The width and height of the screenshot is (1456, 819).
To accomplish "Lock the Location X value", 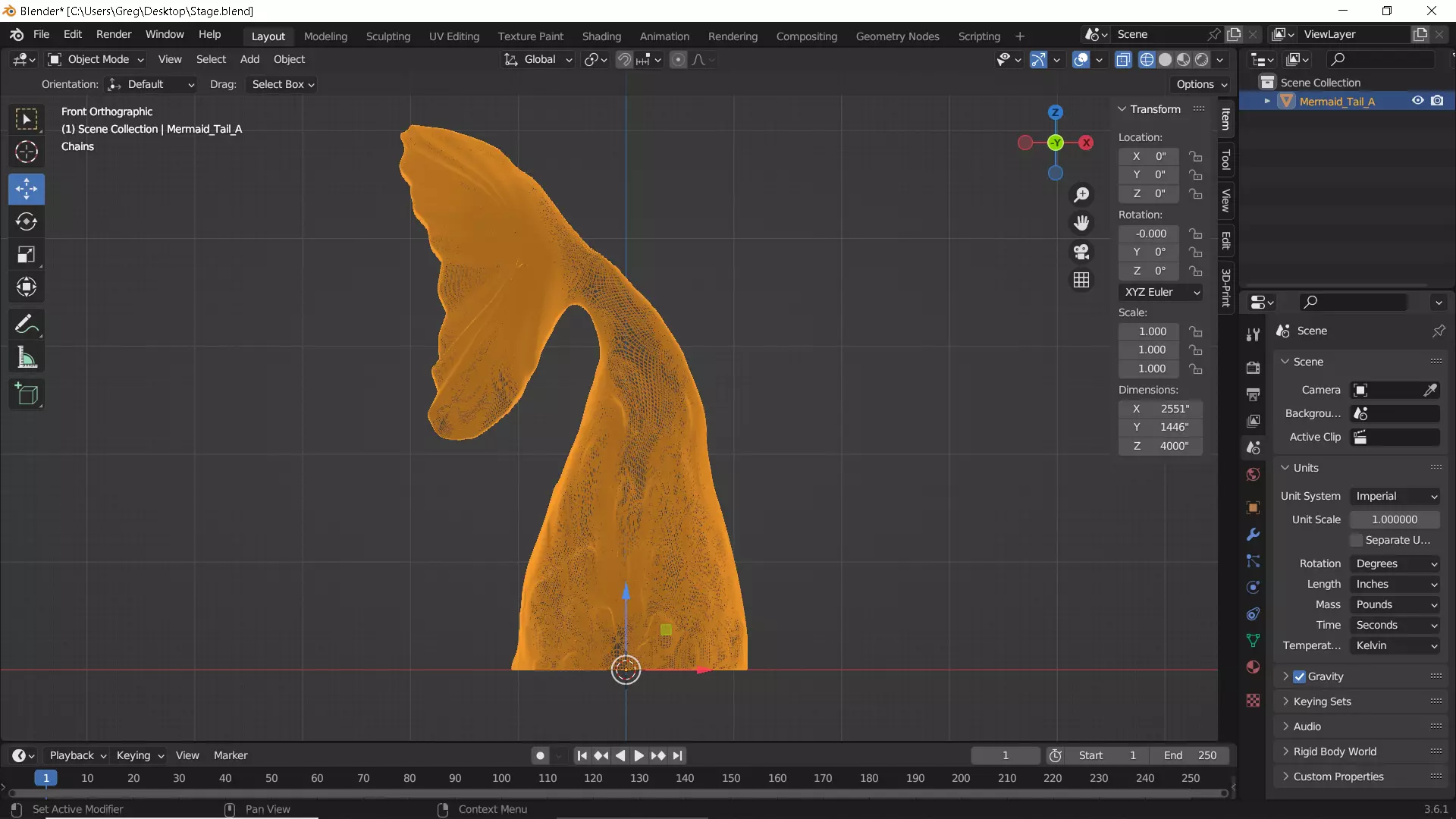I will pos(1196,156).
